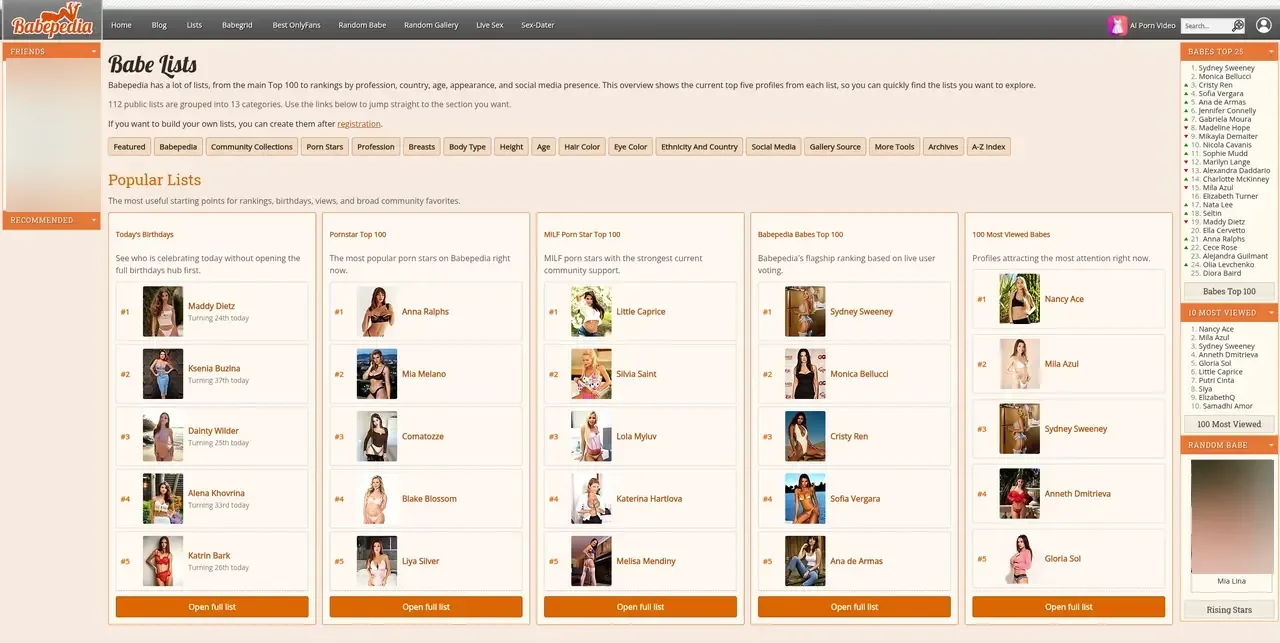This screenshot has height=643, width=1280.
Task: Open Sex-Dater menu item
Action: click(538, 25)
